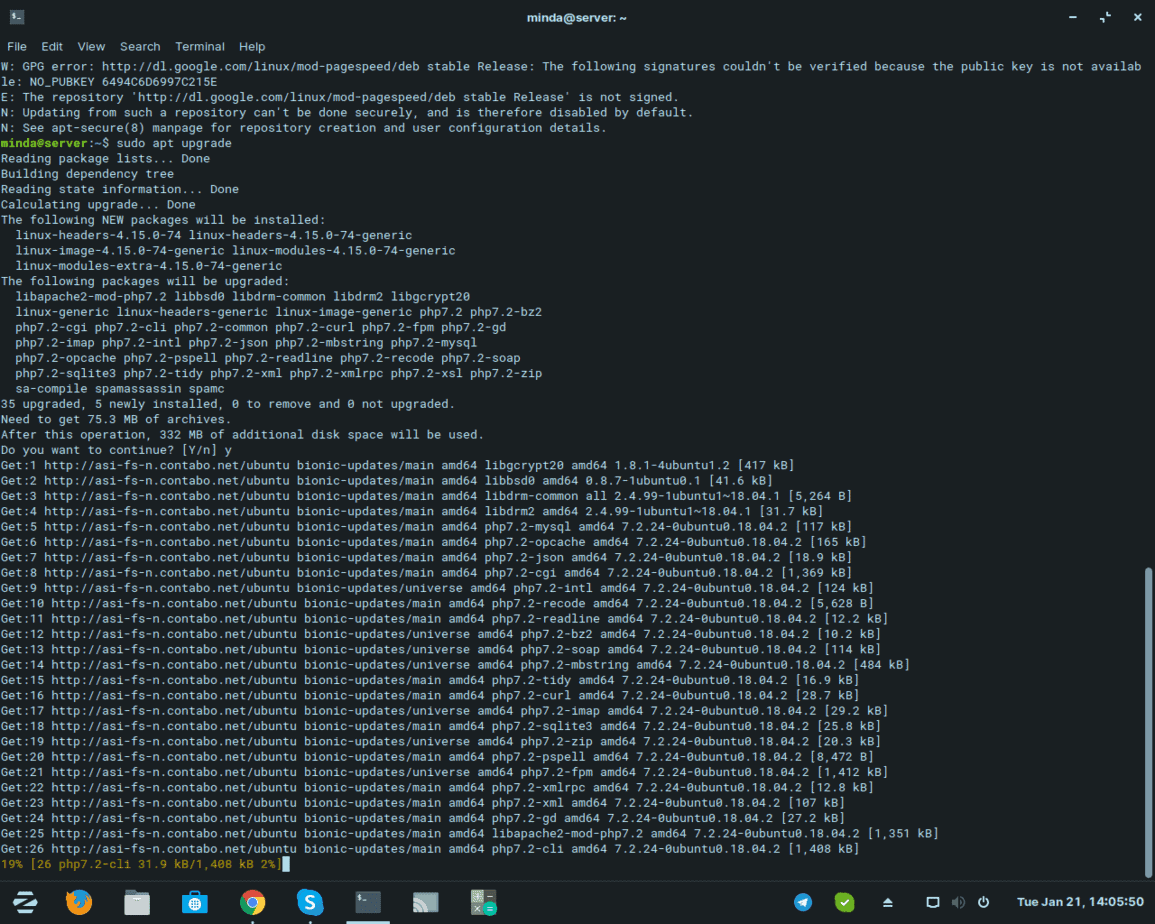The width and height of the screenshot is (1155, 924).
Task: Open the Telegram tray icon
Action: (x=803, y=902)
